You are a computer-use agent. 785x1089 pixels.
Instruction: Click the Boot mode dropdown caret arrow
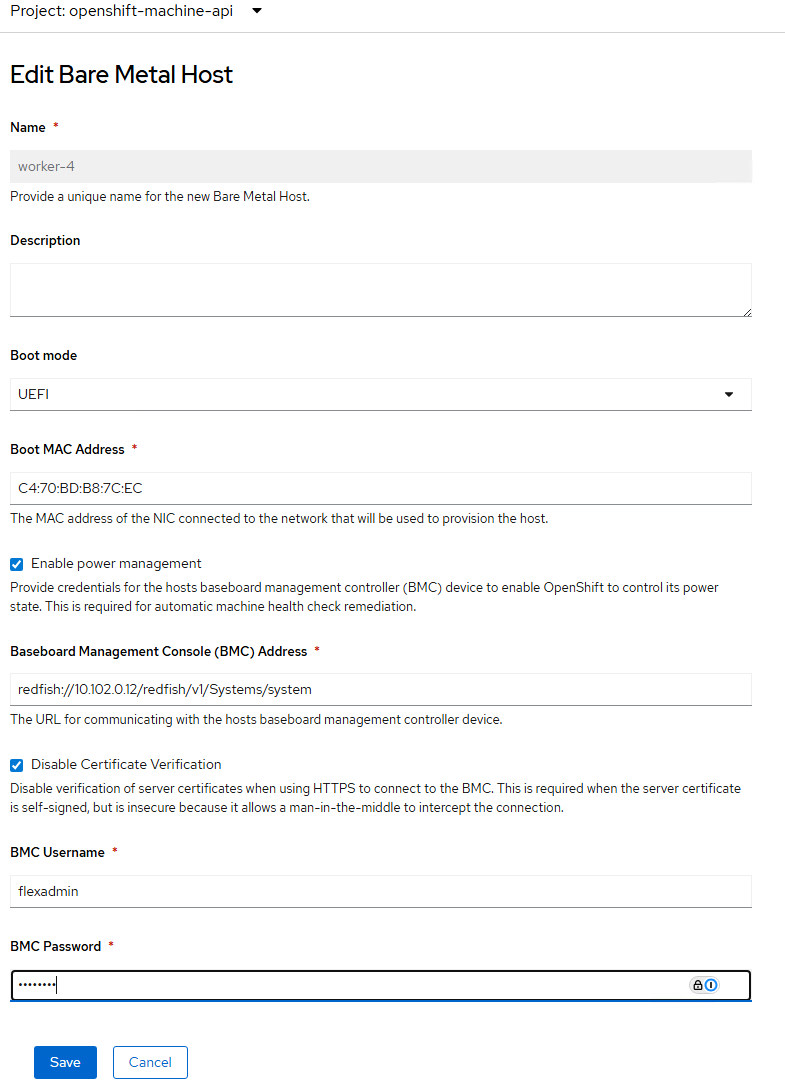point(728,394)
